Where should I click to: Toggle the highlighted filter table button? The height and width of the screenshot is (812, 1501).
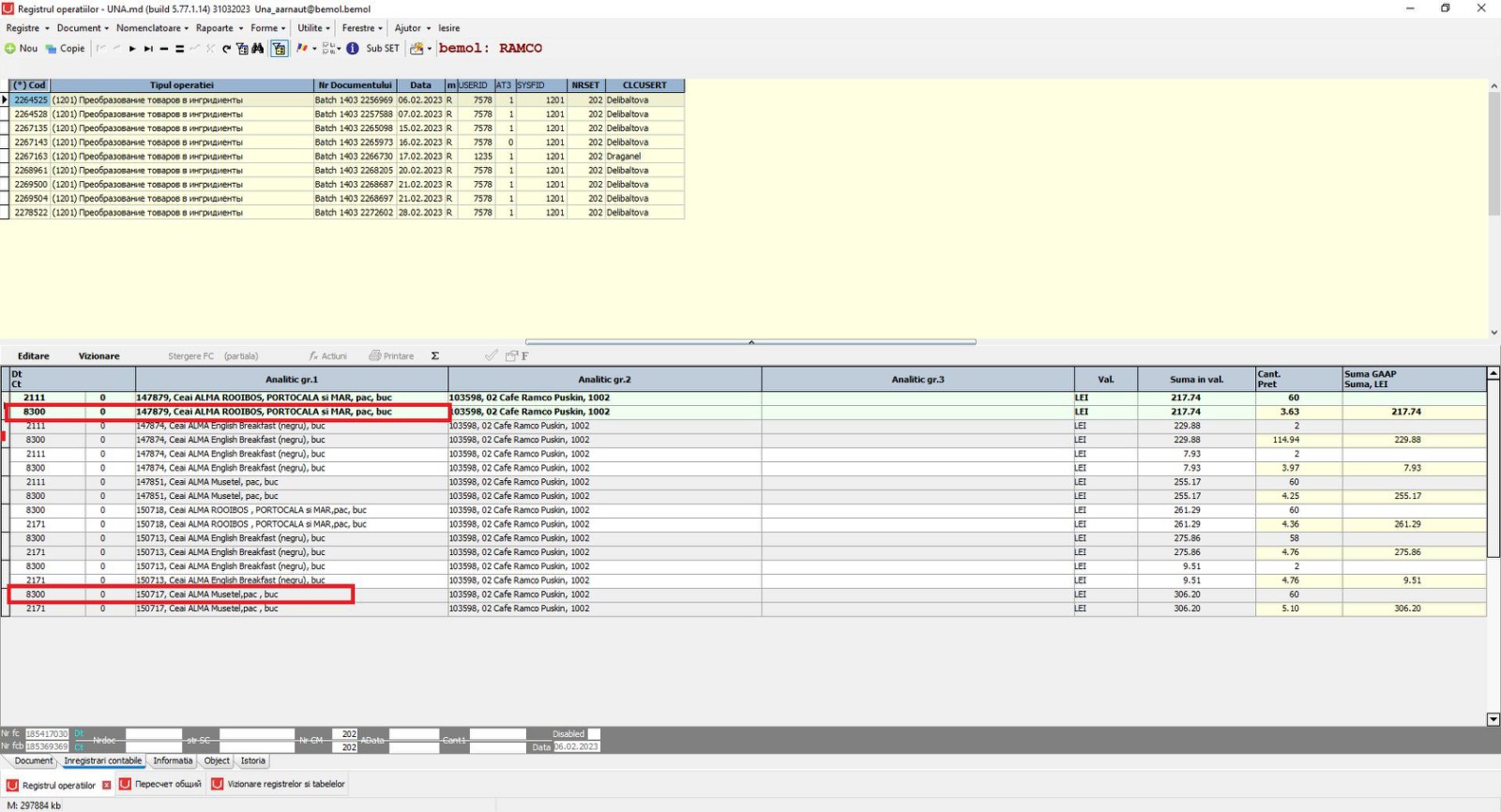(280, 49)
